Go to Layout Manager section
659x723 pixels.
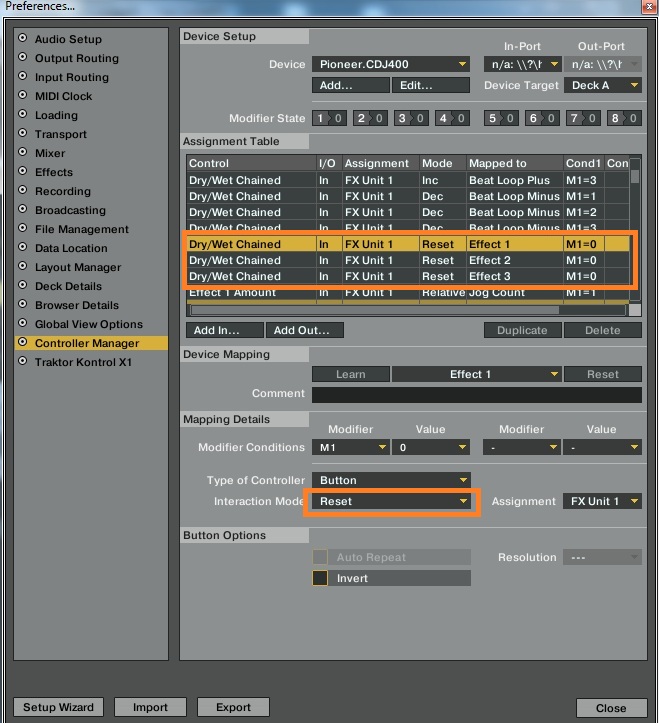[x=77, y=267]
